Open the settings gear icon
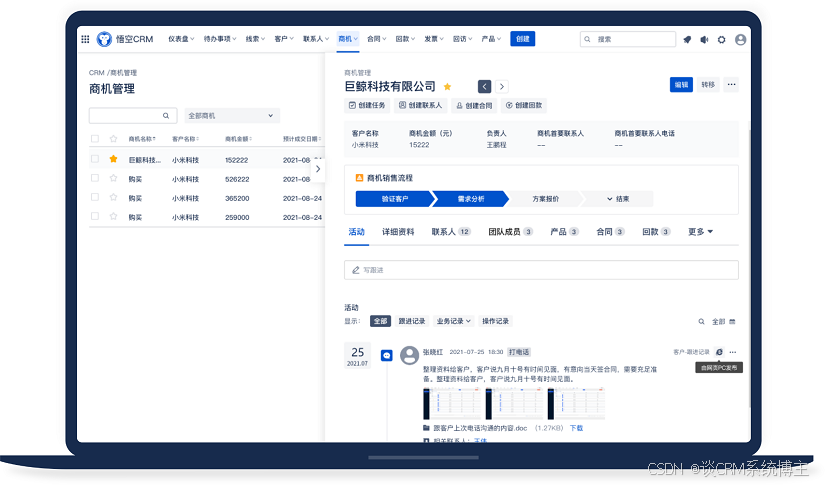This screenshot has width=825, height=485. click(721, 39)
